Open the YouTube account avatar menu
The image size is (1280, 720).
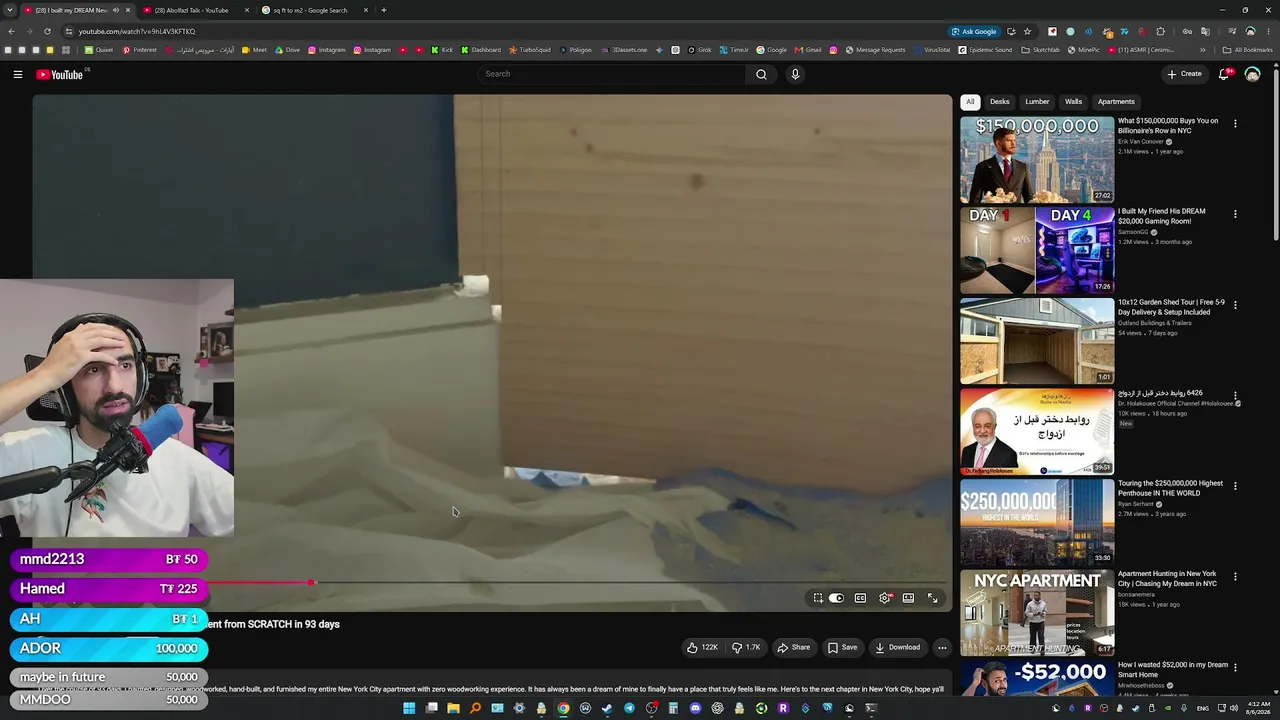click(1252, 74)
